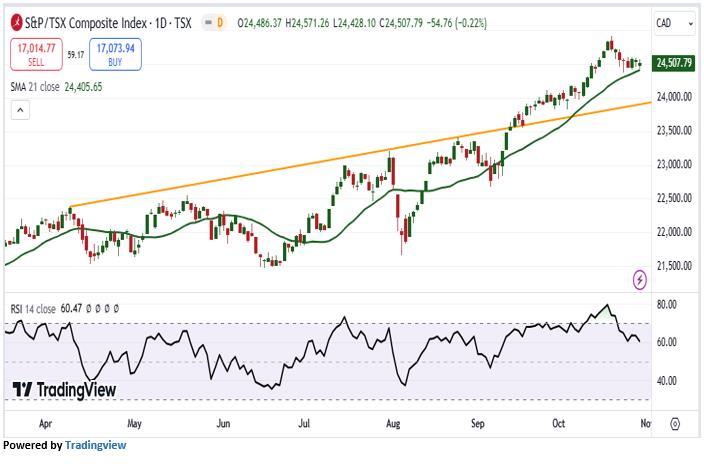The width and height of the screenshot is (704, 467).
Task: Click the 22,000.00 price axis label
Action: pos(674,232)
